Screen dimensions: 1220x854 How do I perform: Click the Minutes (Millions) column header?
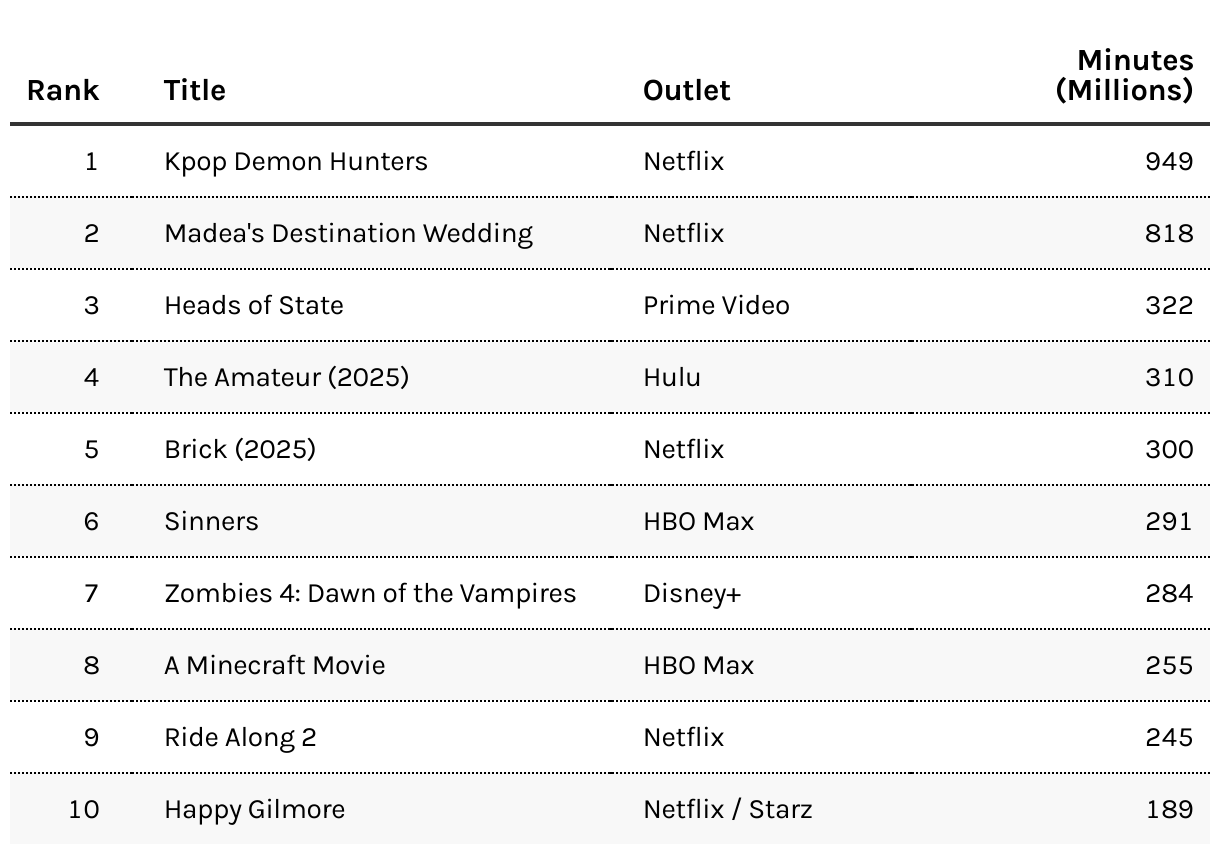coord(1125,75)
